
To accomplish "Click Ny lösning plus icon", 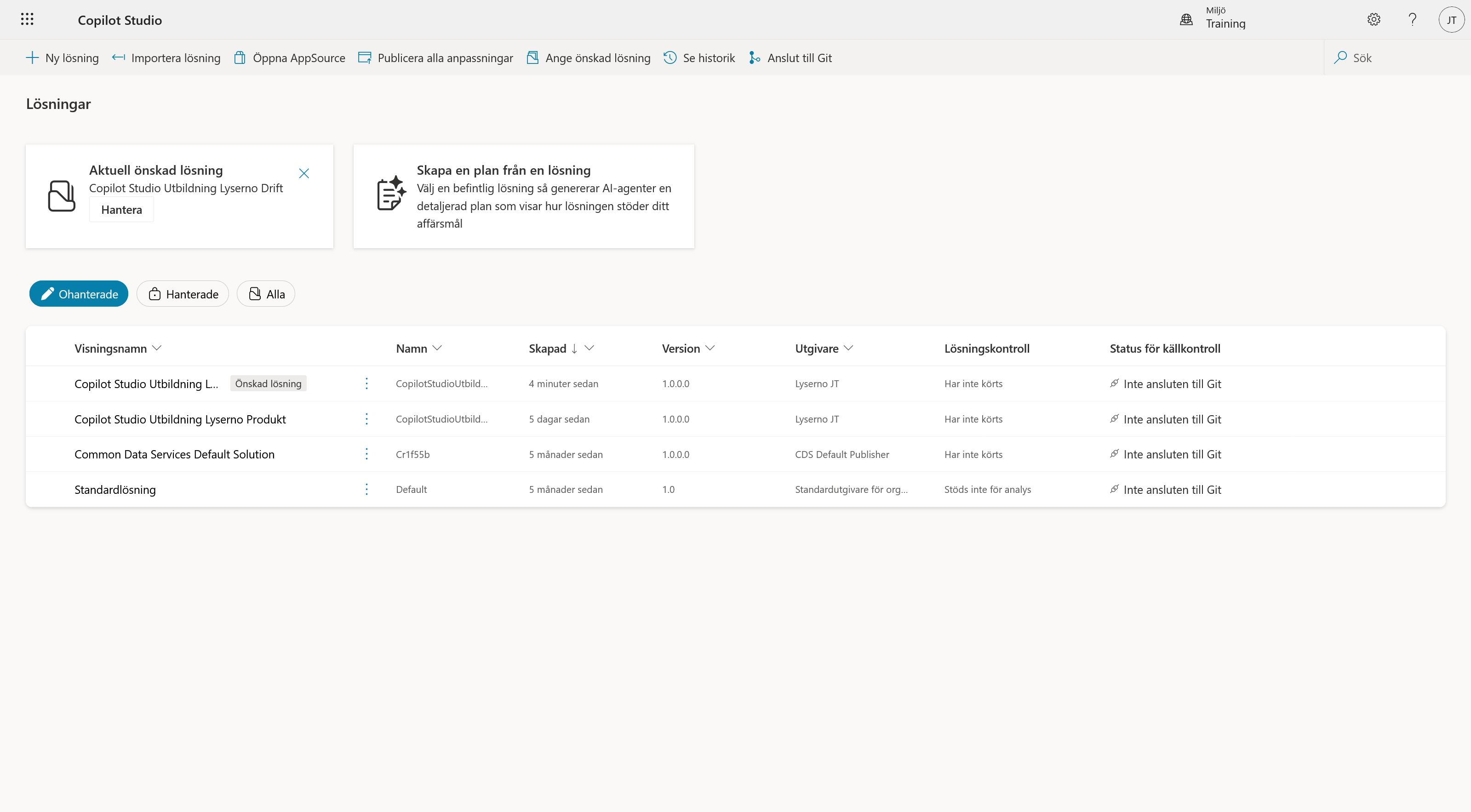I will pos(32,57).
